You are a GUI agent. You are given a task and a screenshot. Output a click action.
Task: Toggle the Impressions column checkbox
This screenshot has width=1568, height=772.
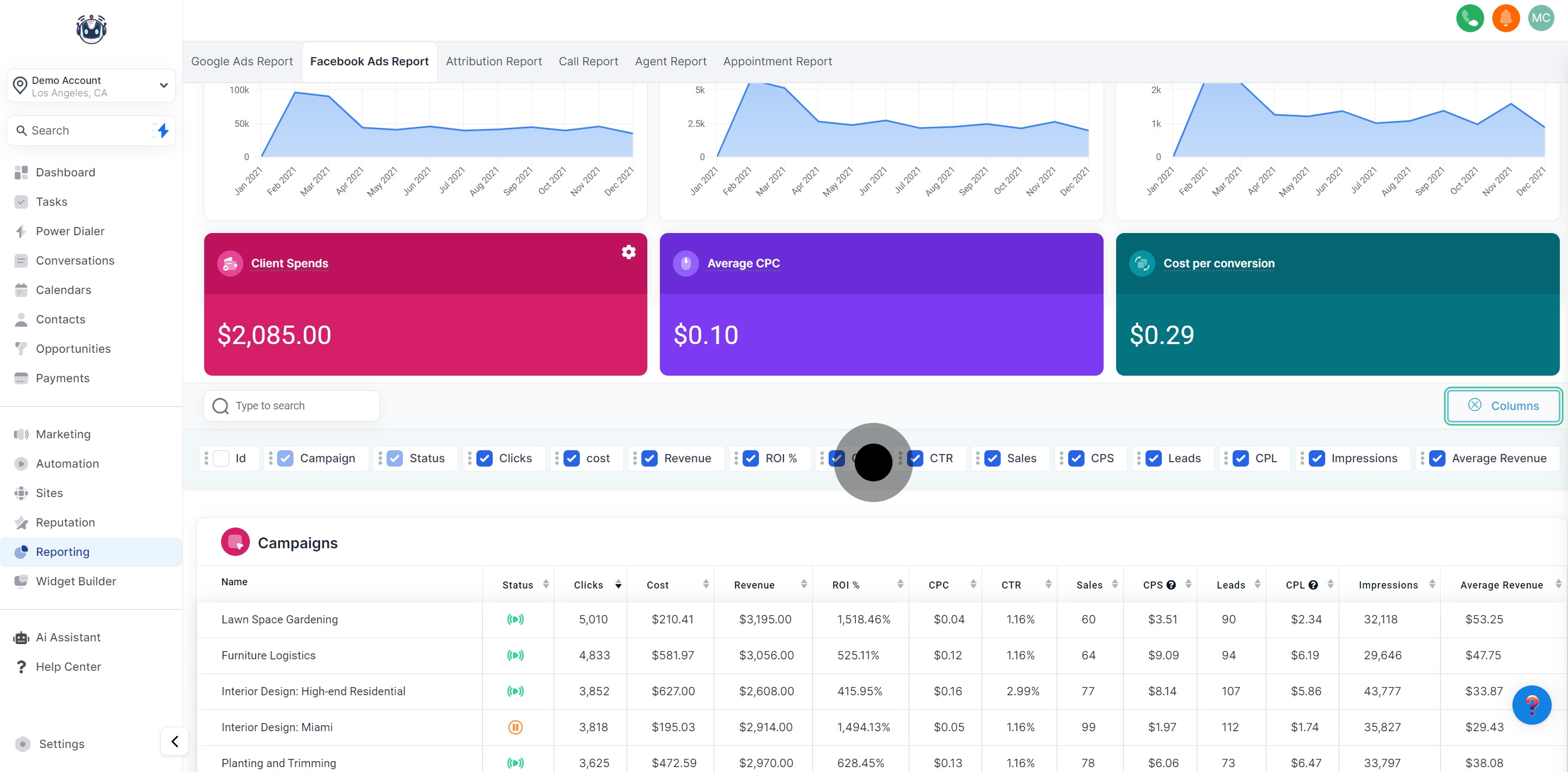coord(1316,458)
